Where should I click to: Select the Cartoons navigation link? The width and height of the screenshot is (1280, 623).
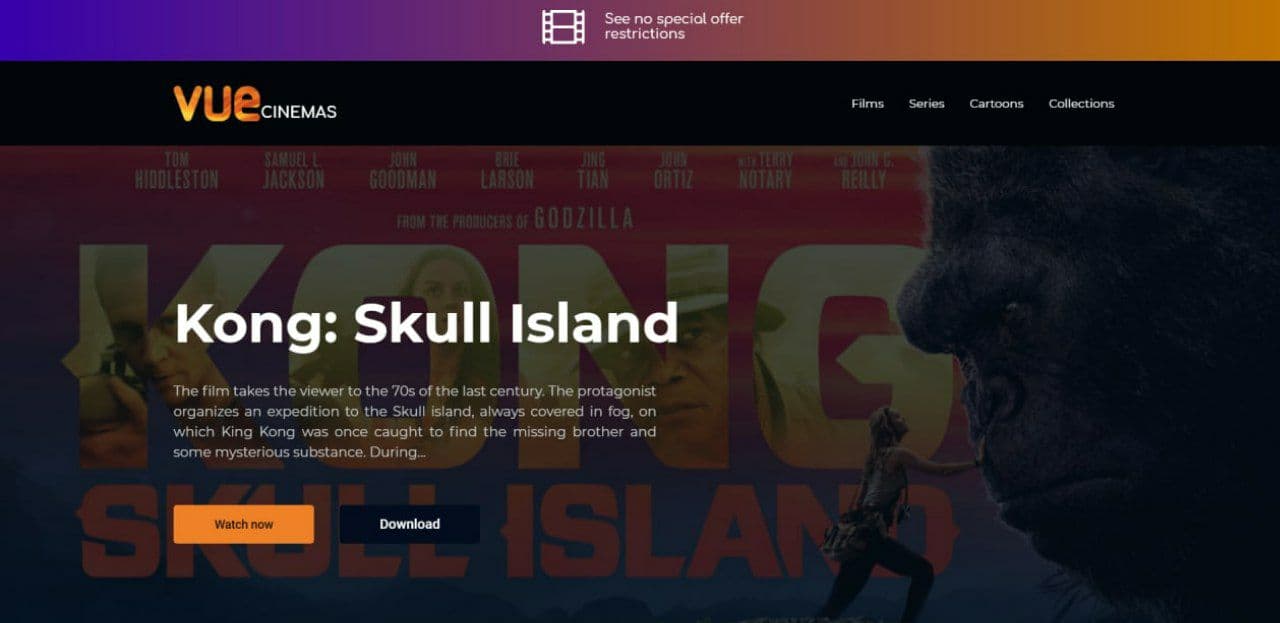click(996, 104)
